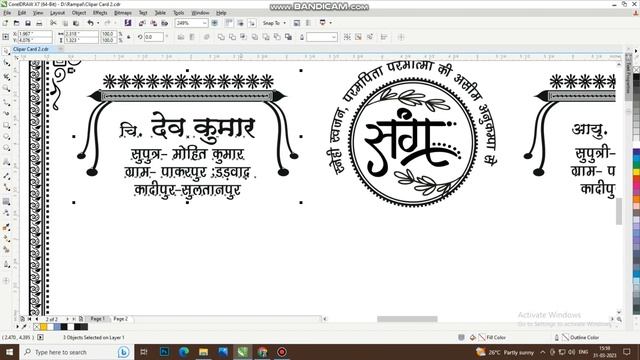Image resolution: width=640 pixels, height=360 pixels.
Task: Open the outline width dropdown
Action: pyautogui.click(x=334, y=37)
